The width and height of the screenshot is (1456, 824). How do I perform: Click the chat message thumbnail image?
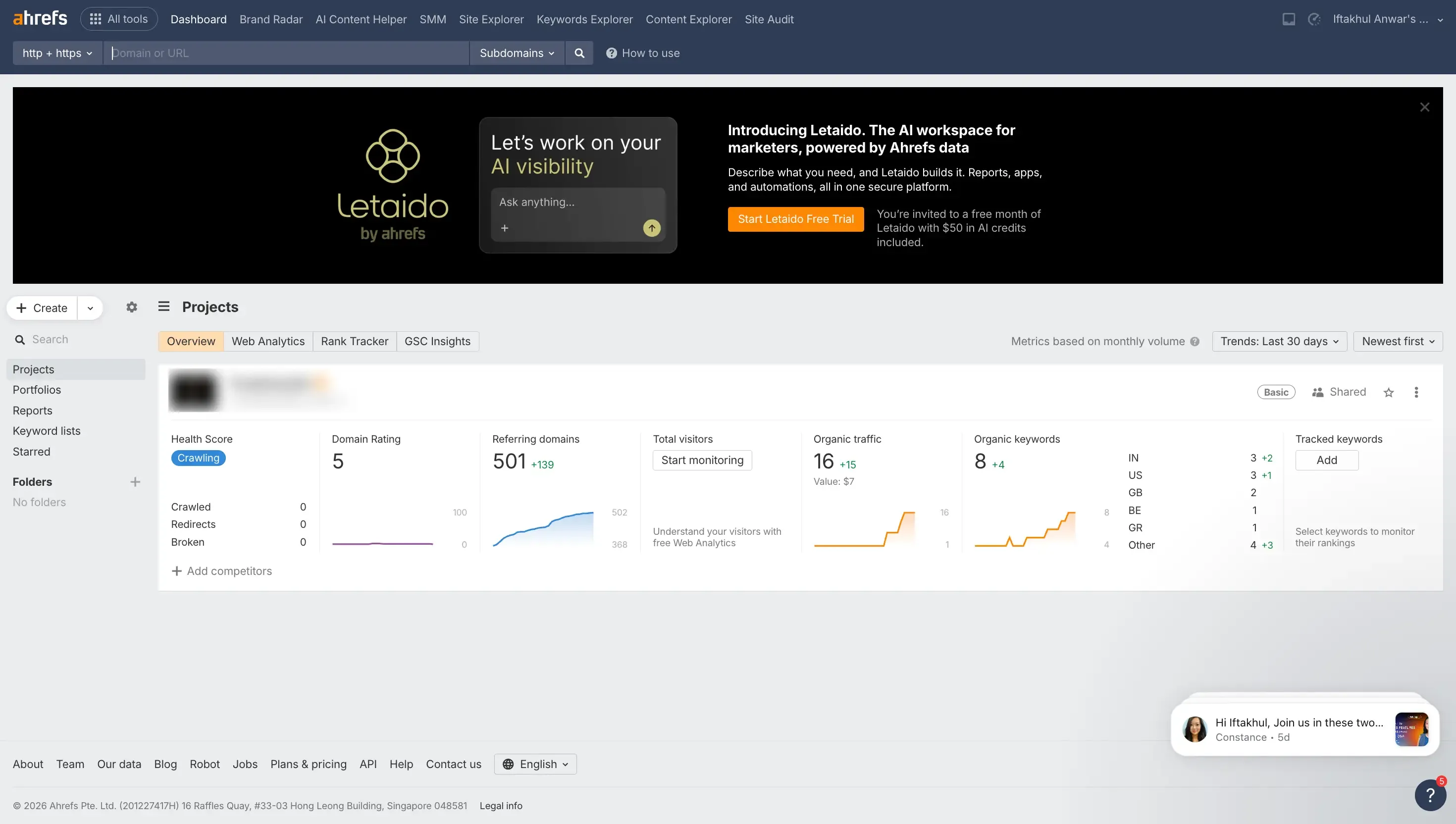(1411, 729)
